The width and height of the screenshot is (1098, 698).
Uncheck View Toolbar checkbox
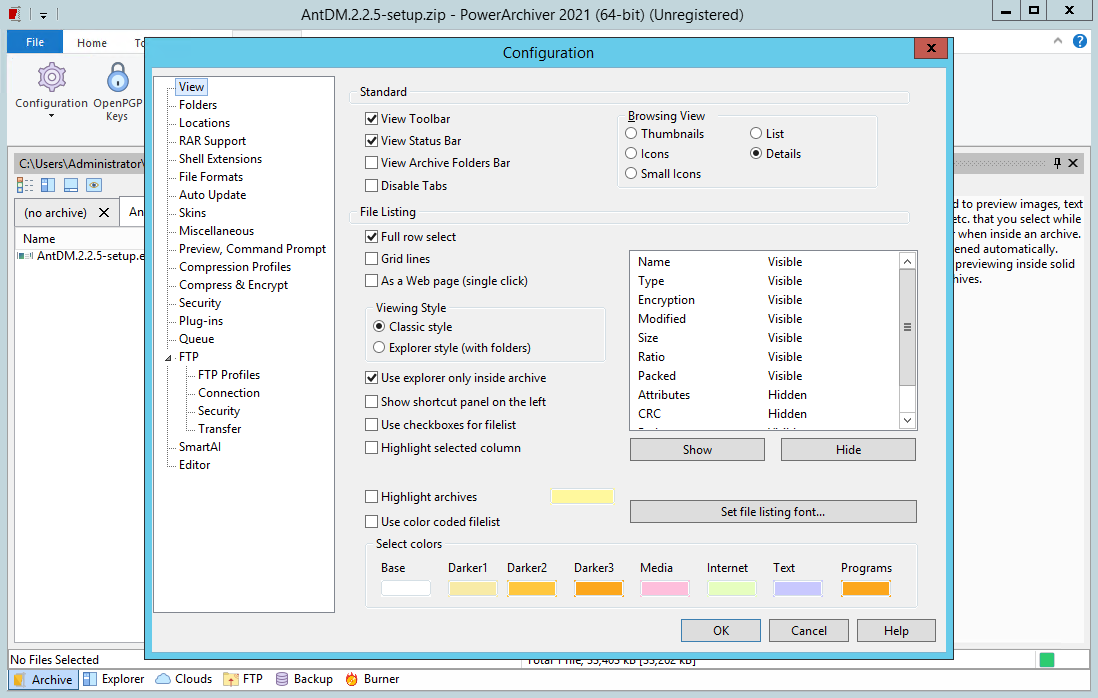point(371,119)
